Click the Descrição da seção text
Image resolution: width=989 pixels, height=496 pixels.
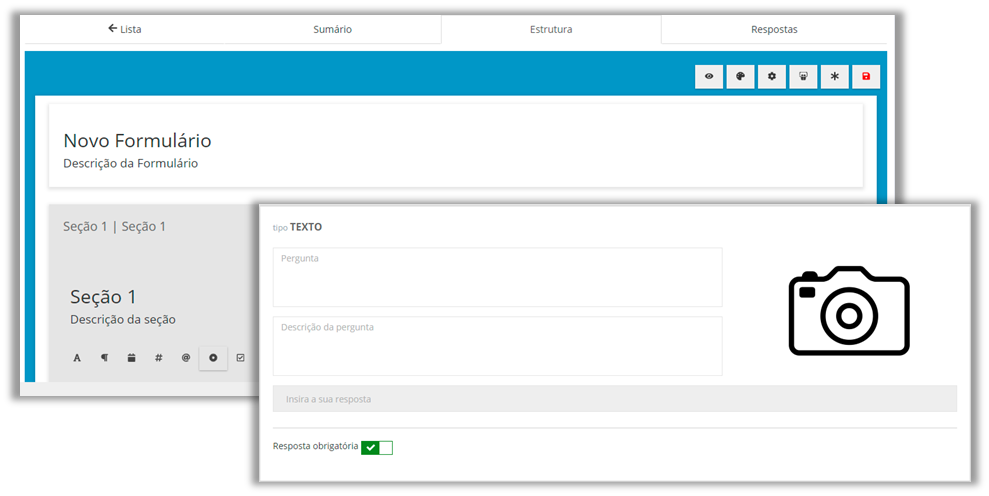coord(123,319)
